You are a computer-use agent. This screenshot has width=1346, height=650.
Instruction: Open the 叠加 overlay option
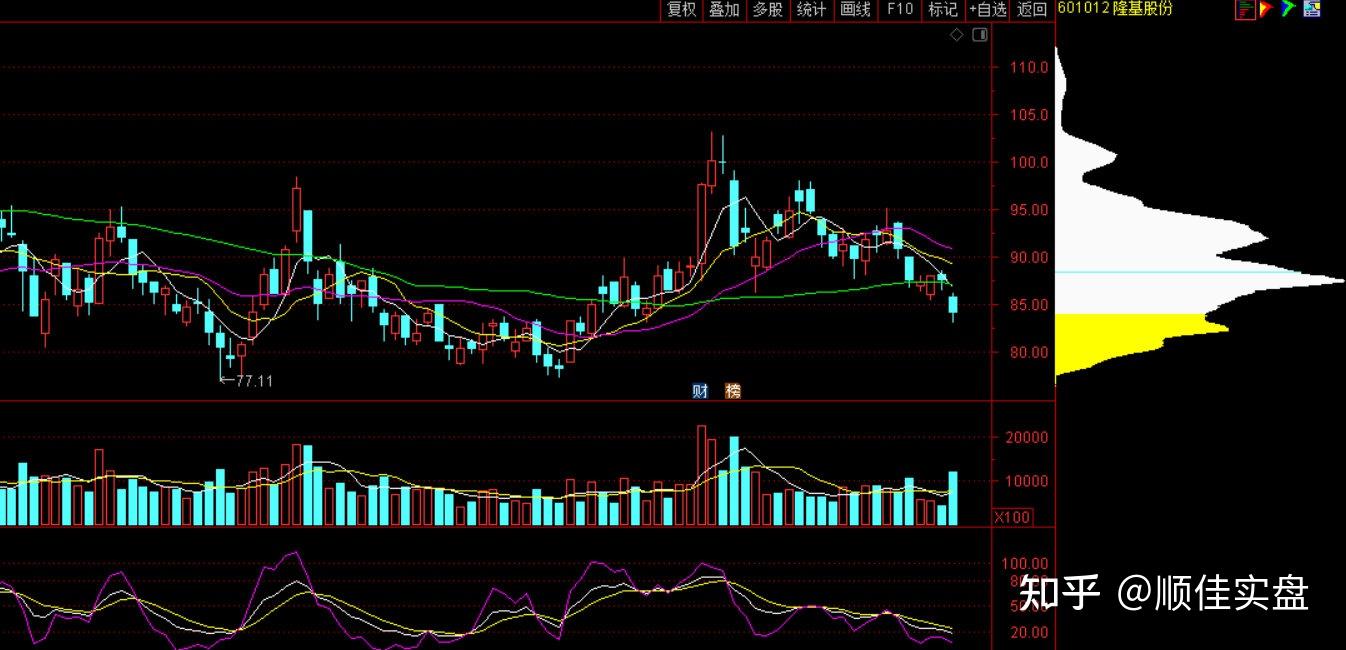click(x=724, y=9)
